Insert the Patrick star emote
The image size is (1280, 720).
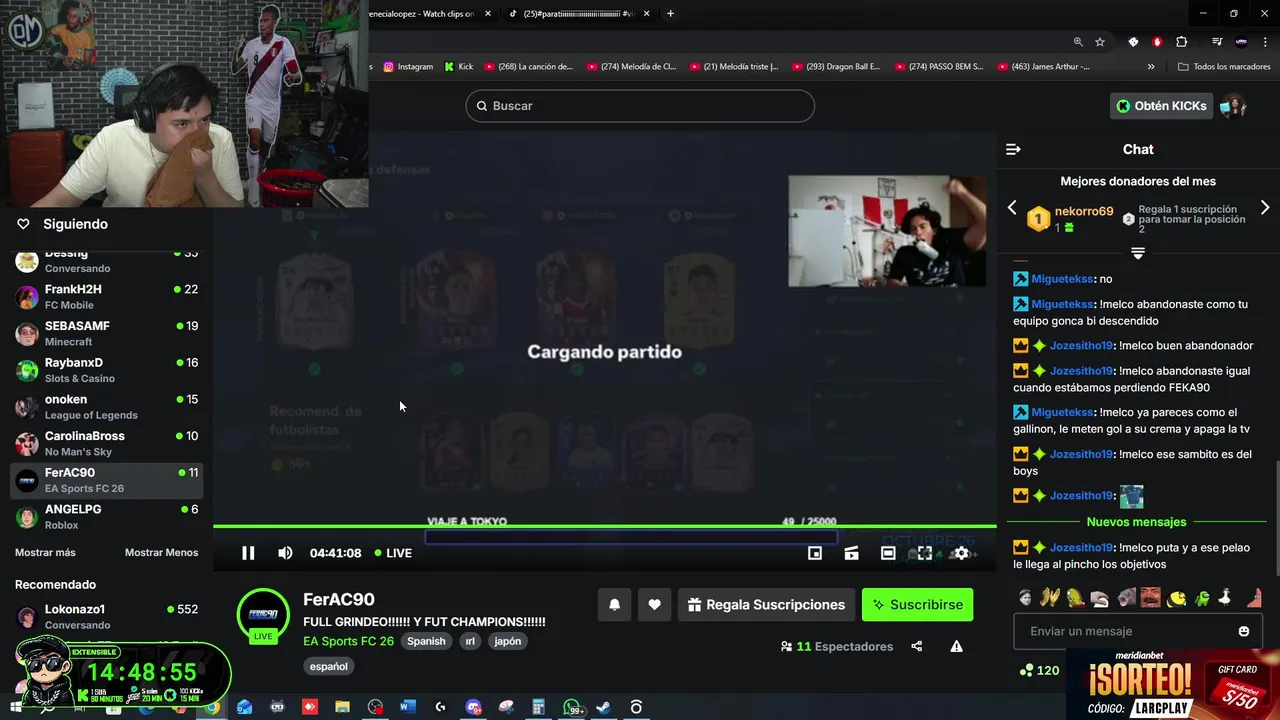[x=1255, y=598]
